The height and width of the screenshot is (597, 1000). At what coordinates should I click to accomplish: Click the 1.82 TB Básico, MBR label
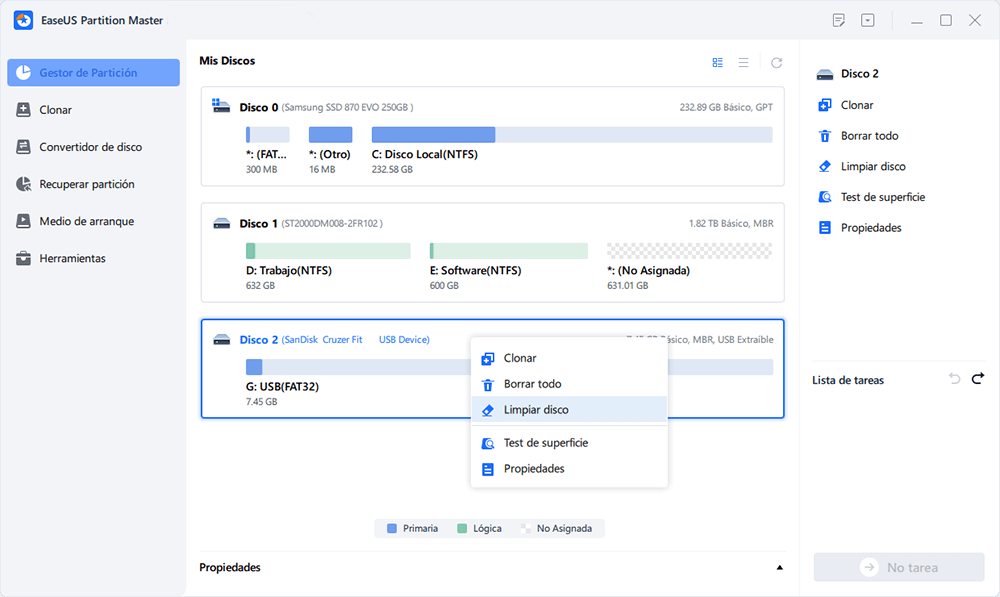coord(731,223)
